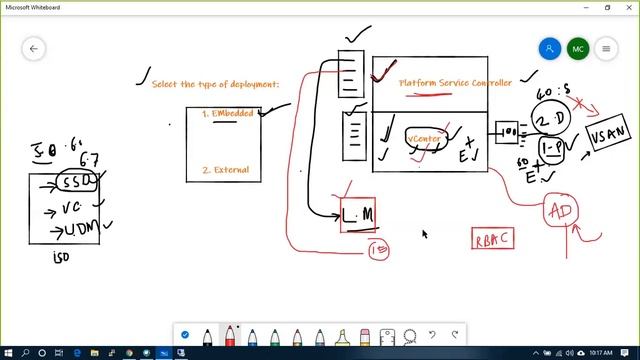Expand hidden system tray icons chevron
Image resolution: width=640 pixels, height=360 pixels.
(536, 353)
